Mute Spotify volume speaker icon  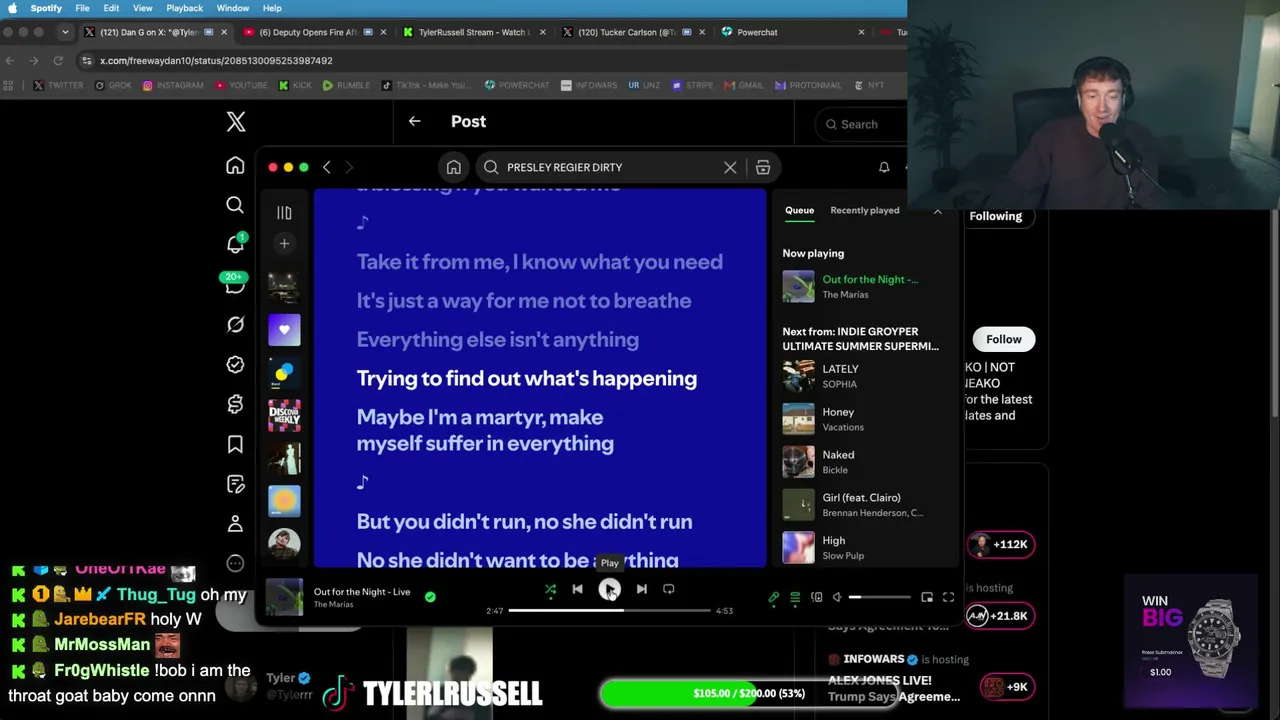coord(838,598)
